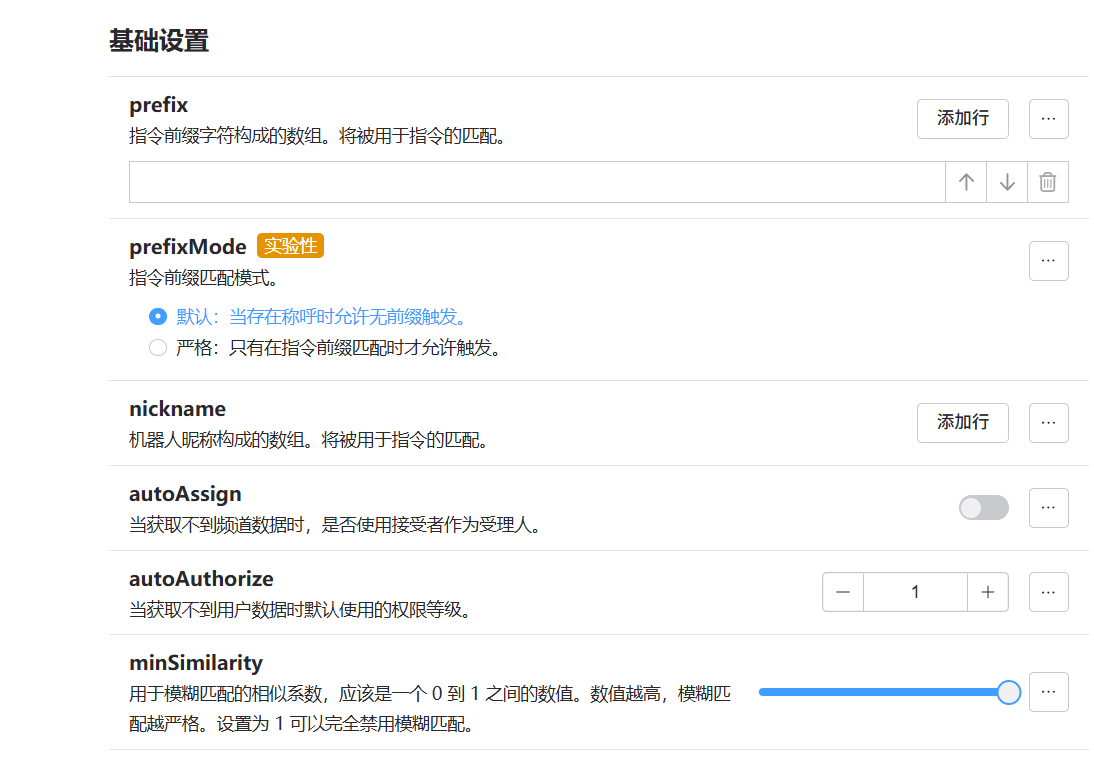Increase autoAuthorize value with plus button
The height and width of the screenshot is (784, 1094).
[x=988, y=592]
